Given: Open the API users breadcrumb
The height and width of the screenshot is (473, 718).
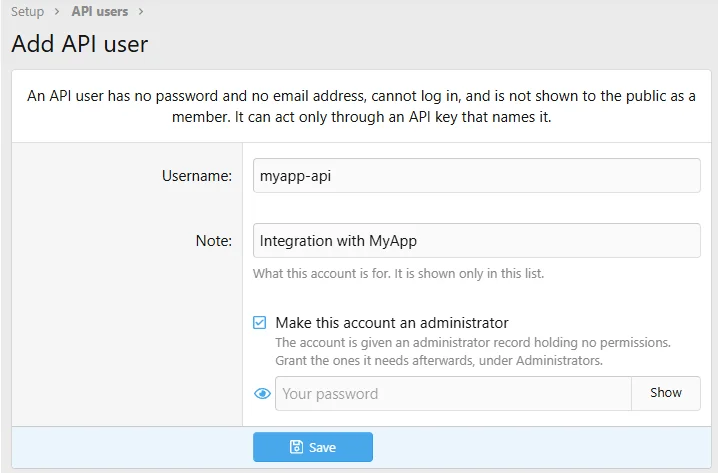Looking at the screenshot, I should point(100,11).
